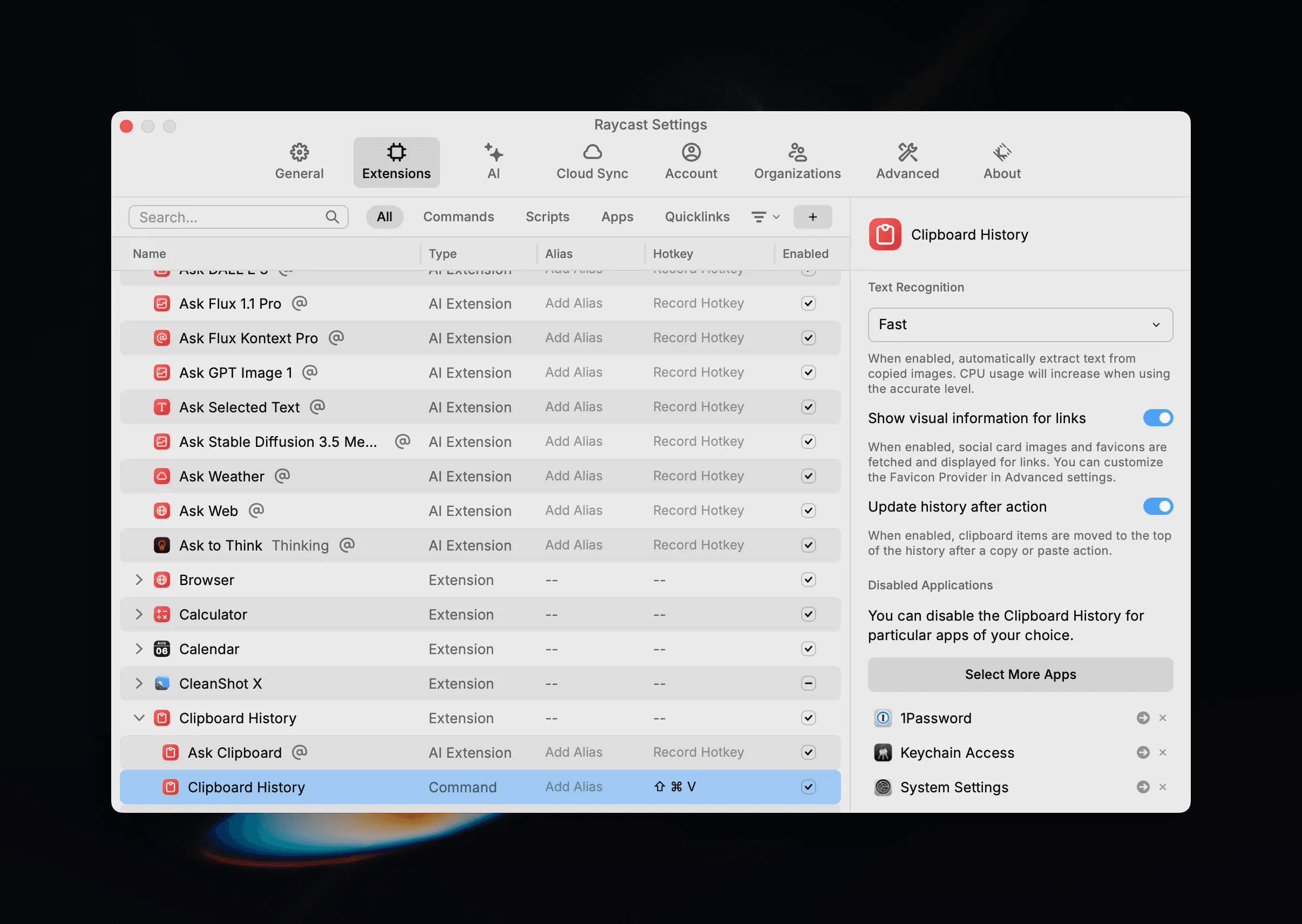Disable the Ask GPT Image 1 extension
Image resolution: width=1302 pixels, height=924 pixels.
[808, 372]
